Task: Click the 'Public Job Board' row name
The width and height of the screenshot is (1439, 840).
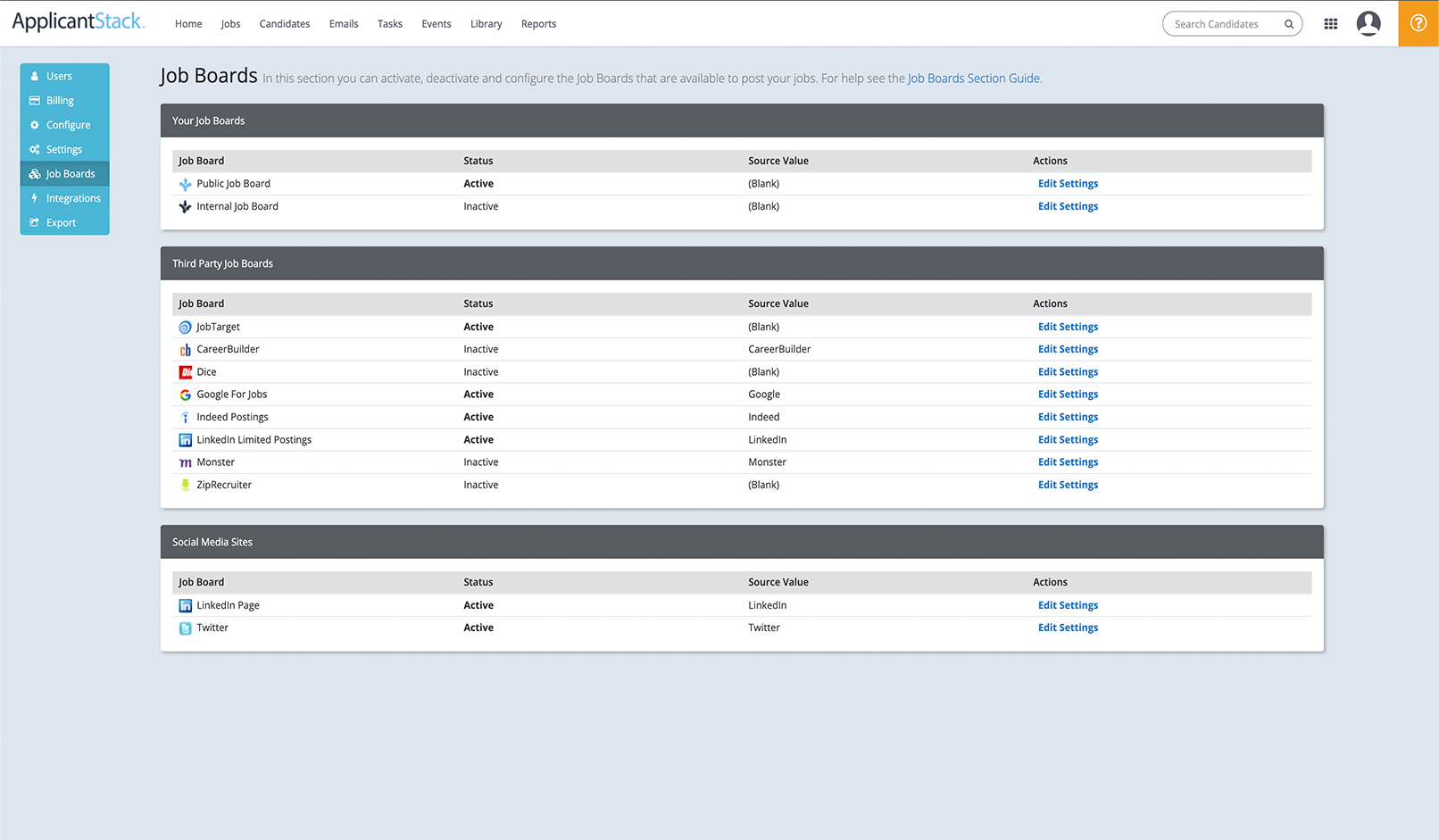Action: coord(233,184)
